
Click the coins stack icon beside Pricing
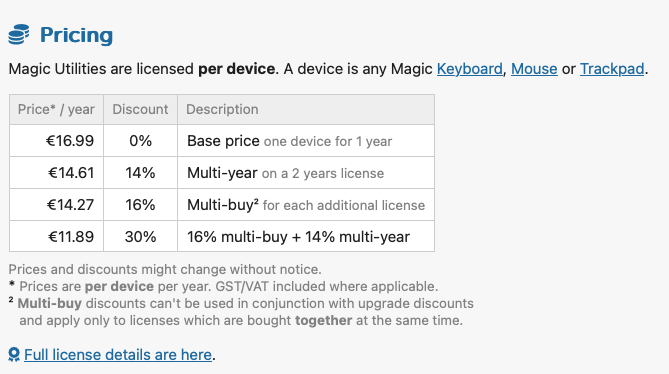19,35
